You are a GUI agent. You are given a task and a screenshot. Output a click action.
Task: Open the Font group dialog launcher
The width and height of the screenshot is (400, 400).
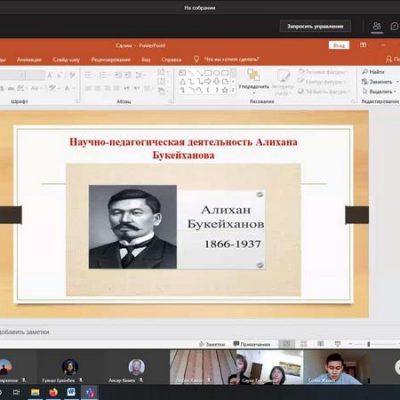pyautogui.click(x=77, y=101)
